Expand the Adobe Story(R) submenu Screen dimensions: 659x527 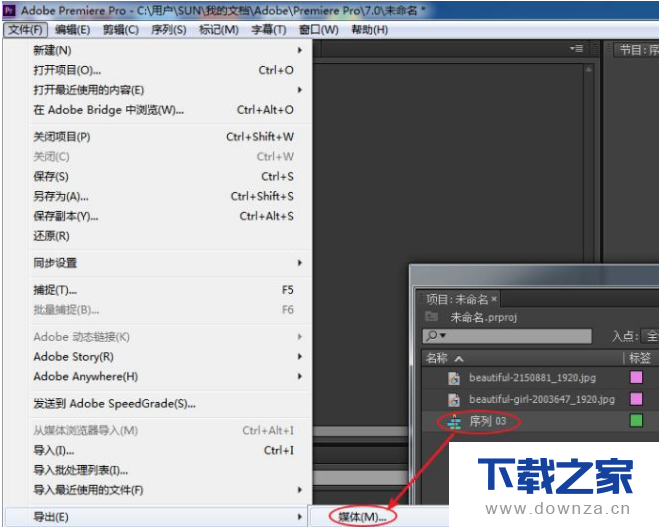coord(168,357)
